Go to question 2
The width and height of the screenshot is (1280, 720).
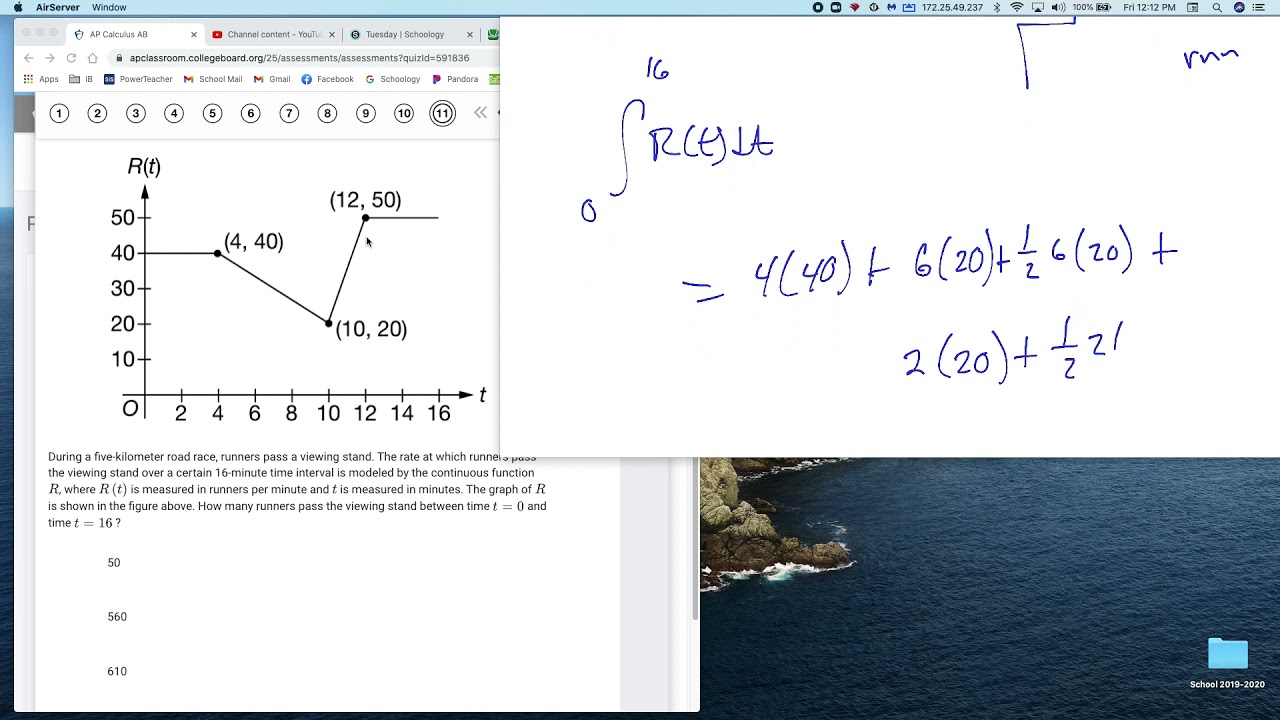coord(97,113)
